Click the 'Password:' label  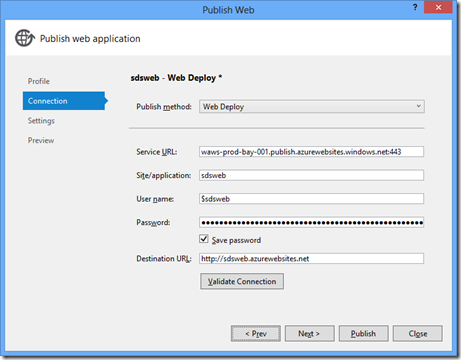coord(153,222)
